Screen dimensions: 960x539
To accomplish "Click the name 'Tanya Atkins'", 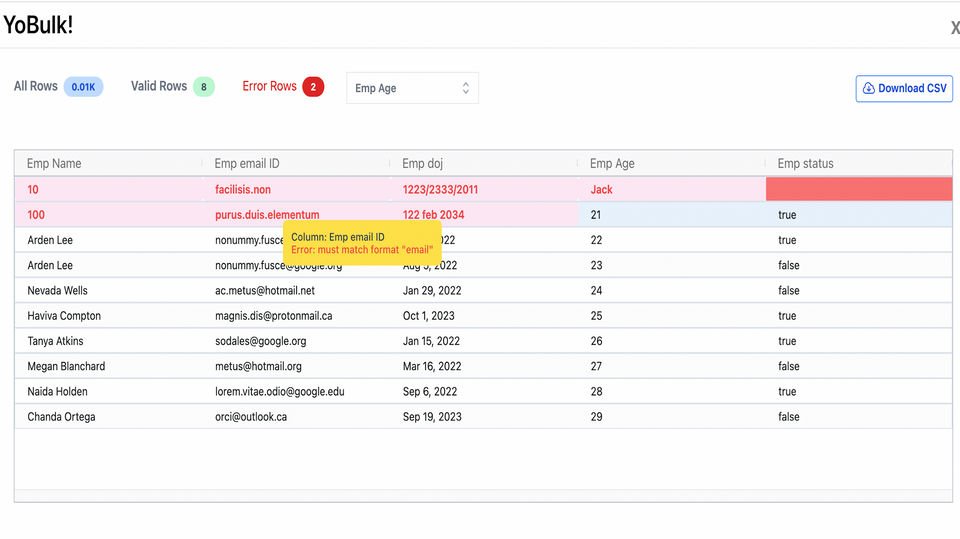I will coord(55,341).
